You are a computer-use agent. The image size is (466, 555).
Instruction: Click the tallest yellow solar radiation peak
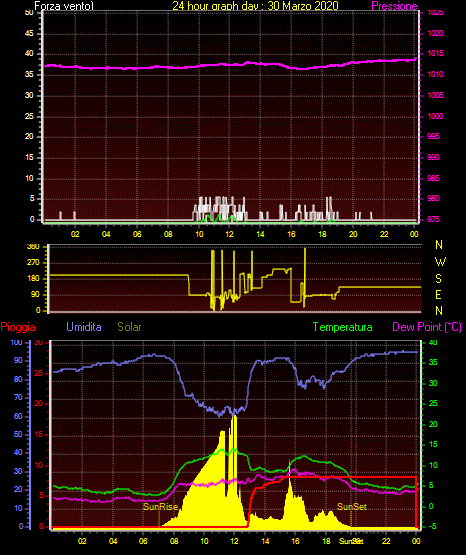[234, 418]
